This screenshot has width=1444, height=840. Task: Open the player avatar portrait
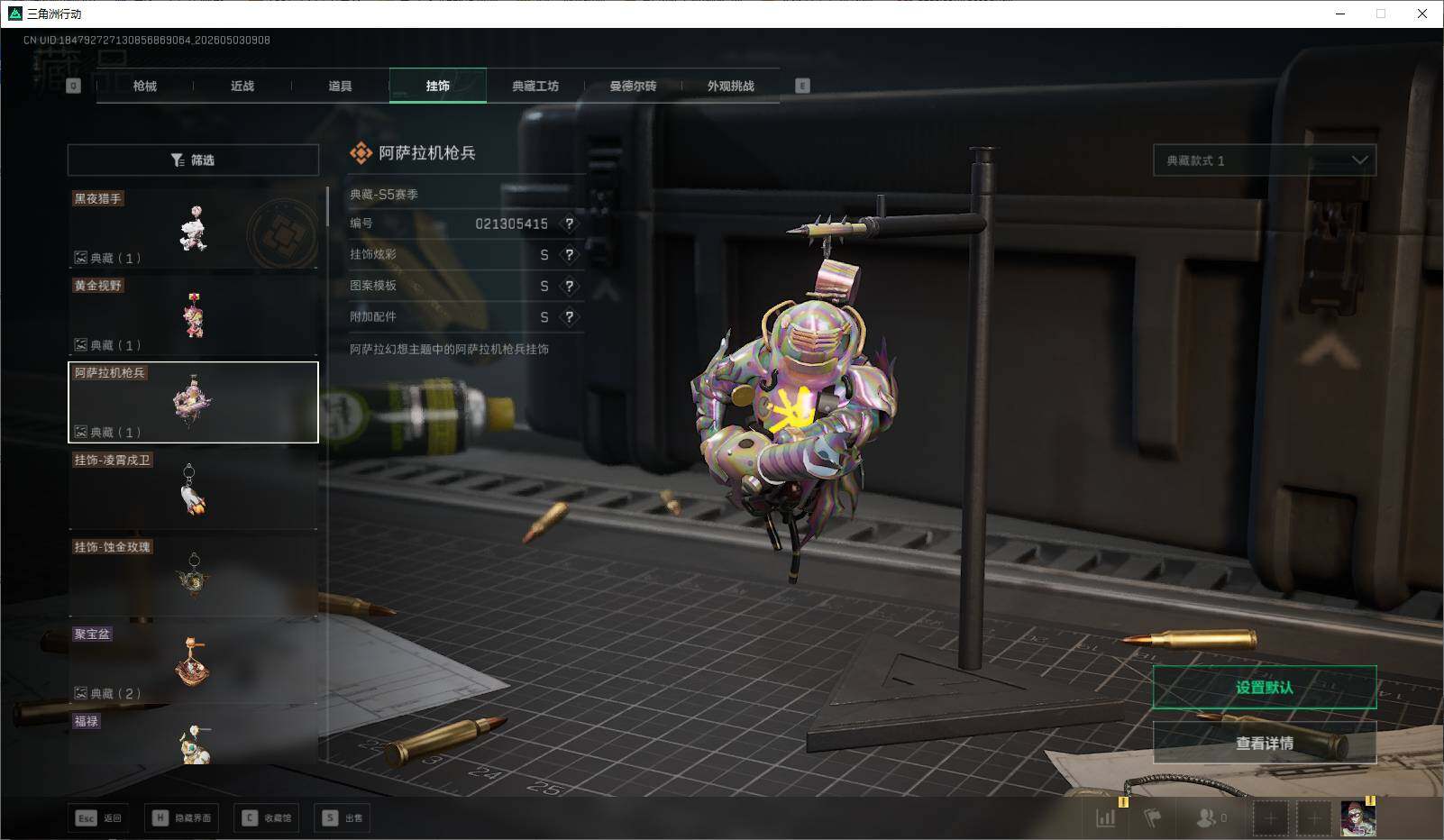1357,818
